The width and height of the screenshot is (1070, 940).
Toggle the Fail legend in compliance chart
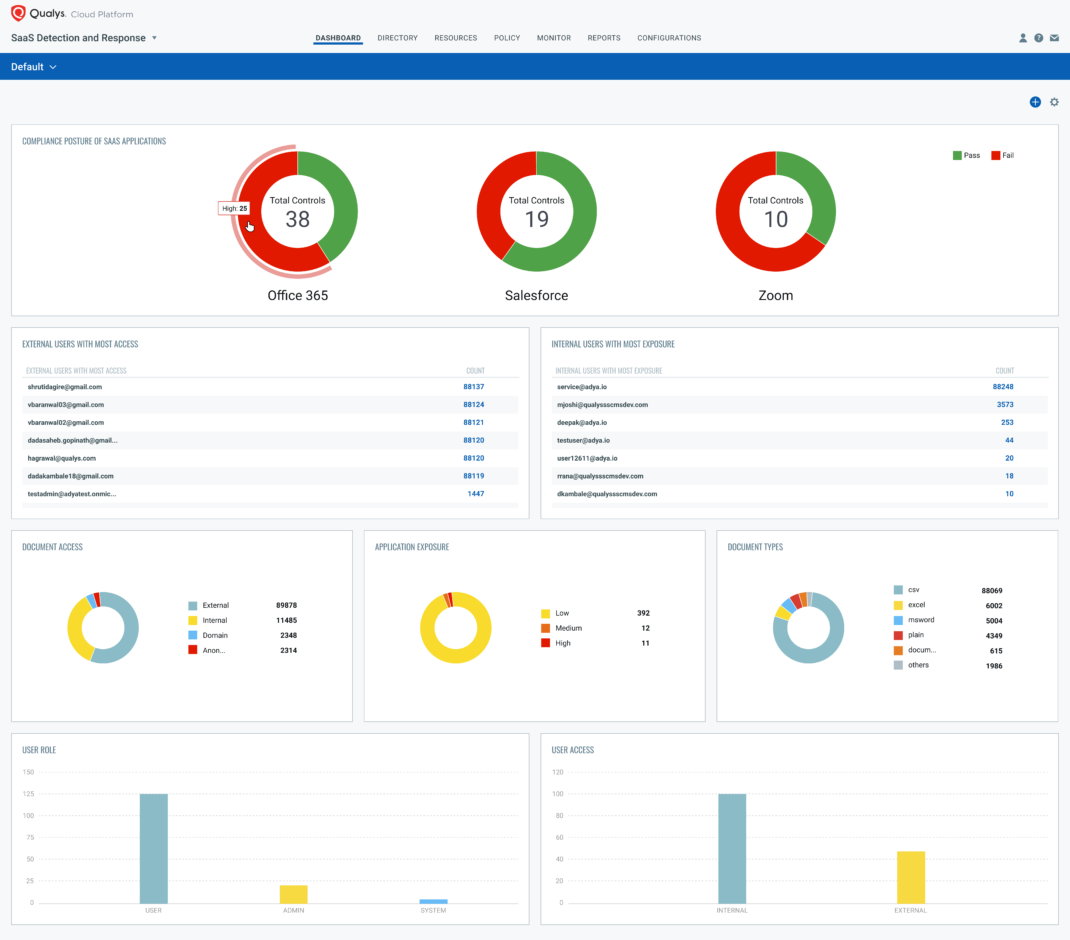1002,155
